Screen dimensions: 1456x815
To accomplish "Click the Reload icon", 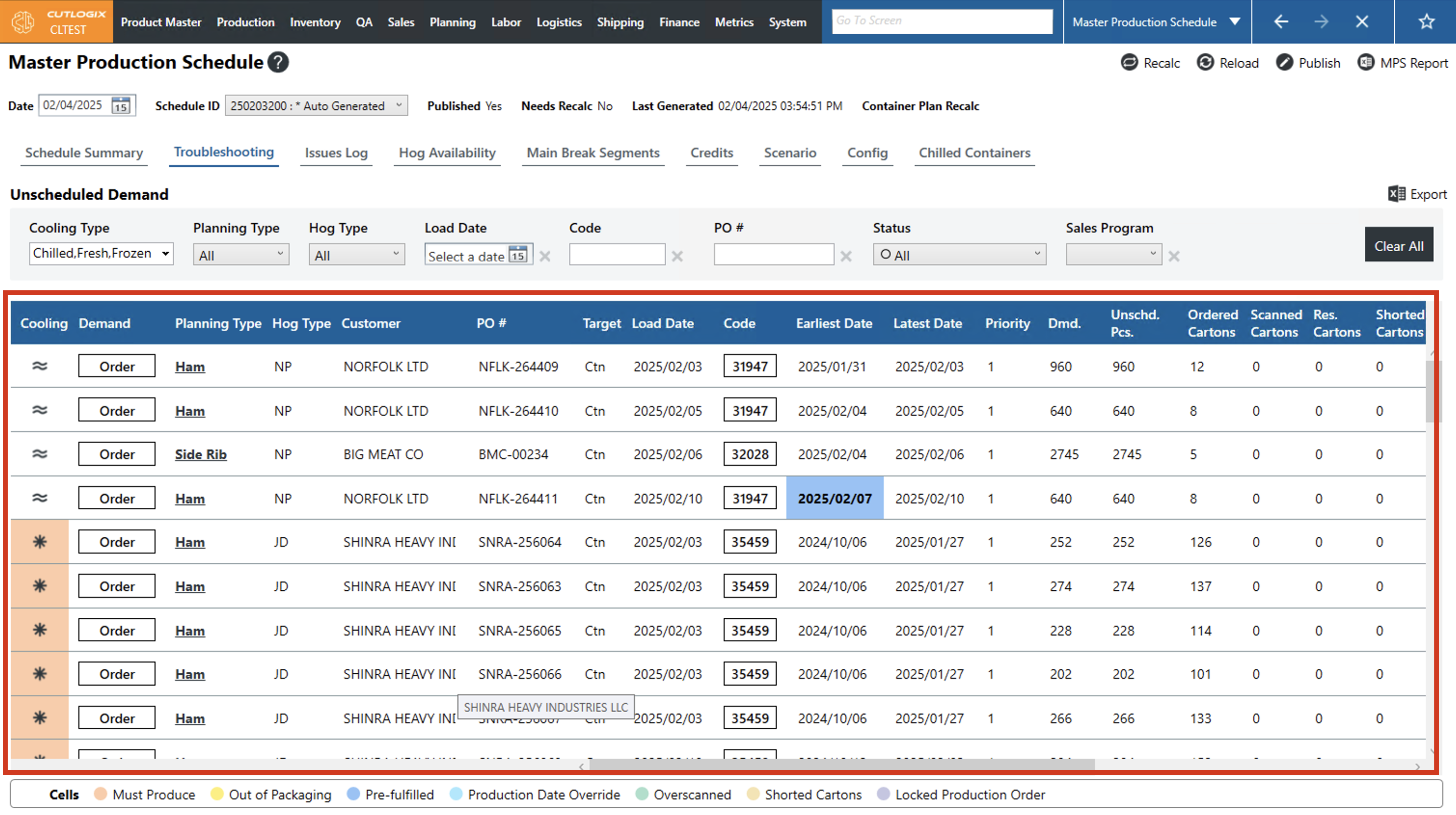I will 1205,62.
